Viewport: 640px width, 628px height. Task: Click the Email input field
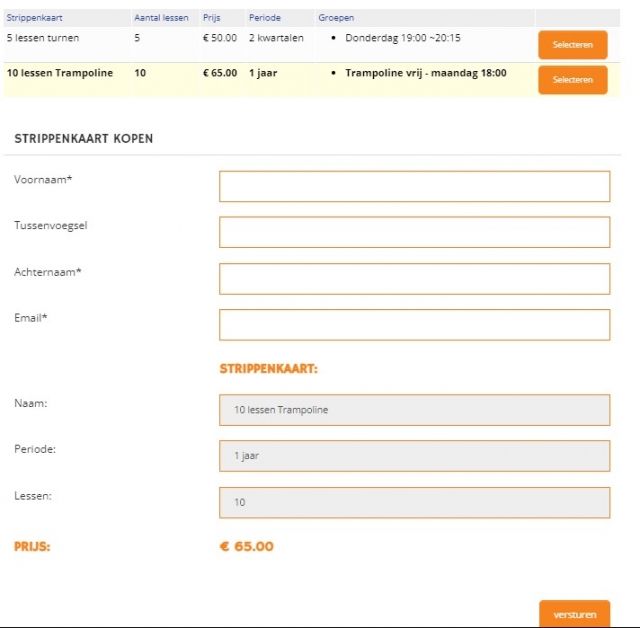(414, 325)
